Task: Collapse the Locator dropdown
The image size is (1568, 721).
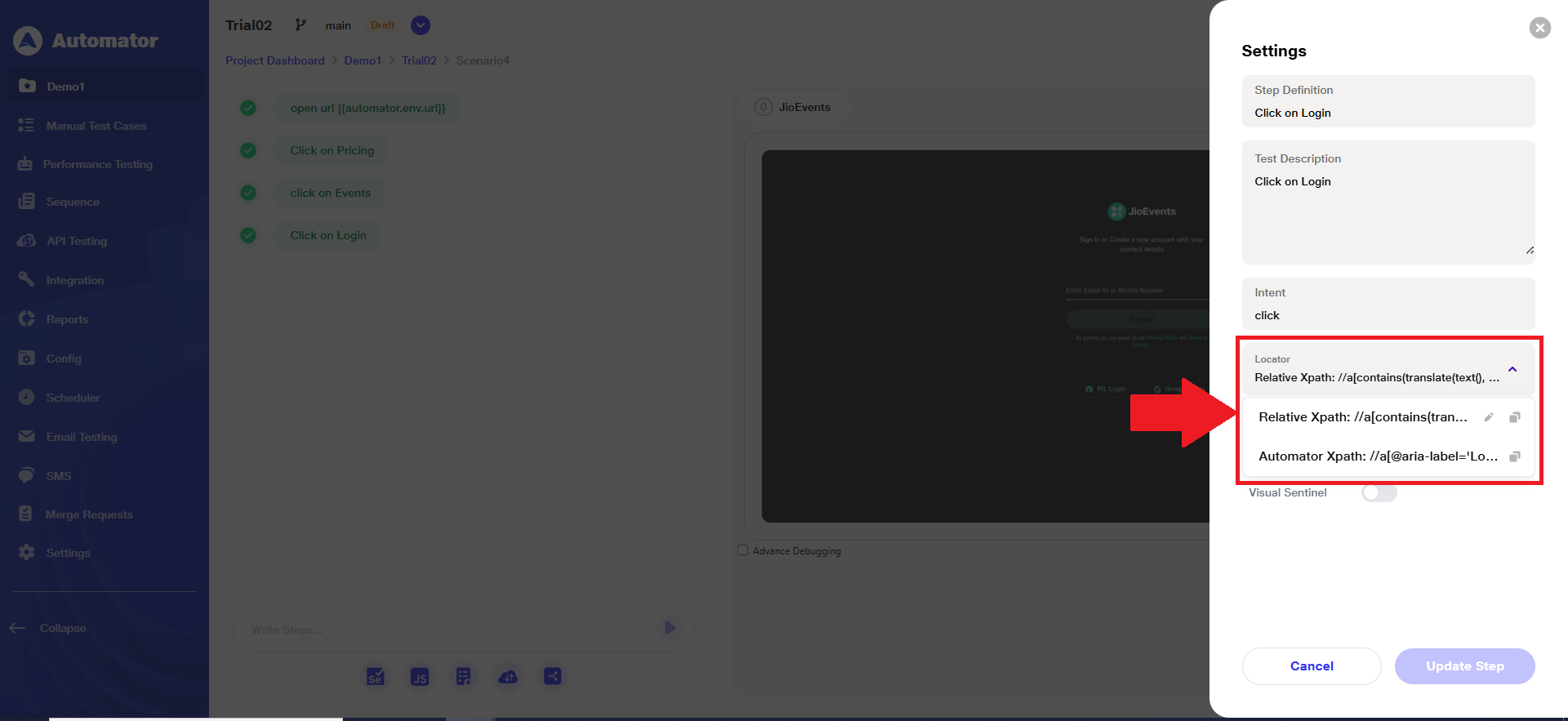Action: pyautogui.click(x=1512, y=370)
